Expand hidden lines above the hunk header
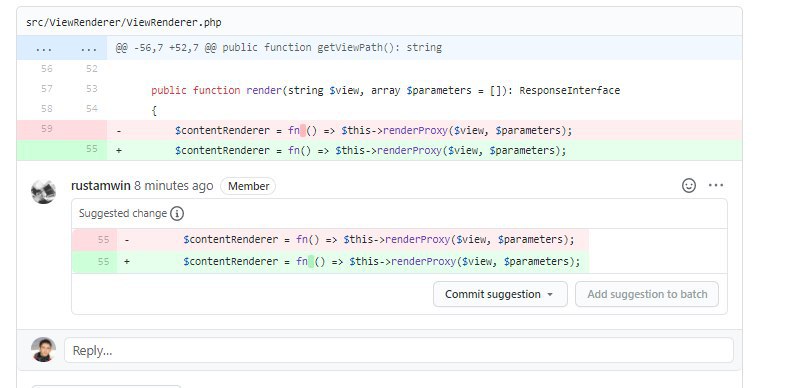This screenshot has width=795, height=388. click(x=62, y=48)
